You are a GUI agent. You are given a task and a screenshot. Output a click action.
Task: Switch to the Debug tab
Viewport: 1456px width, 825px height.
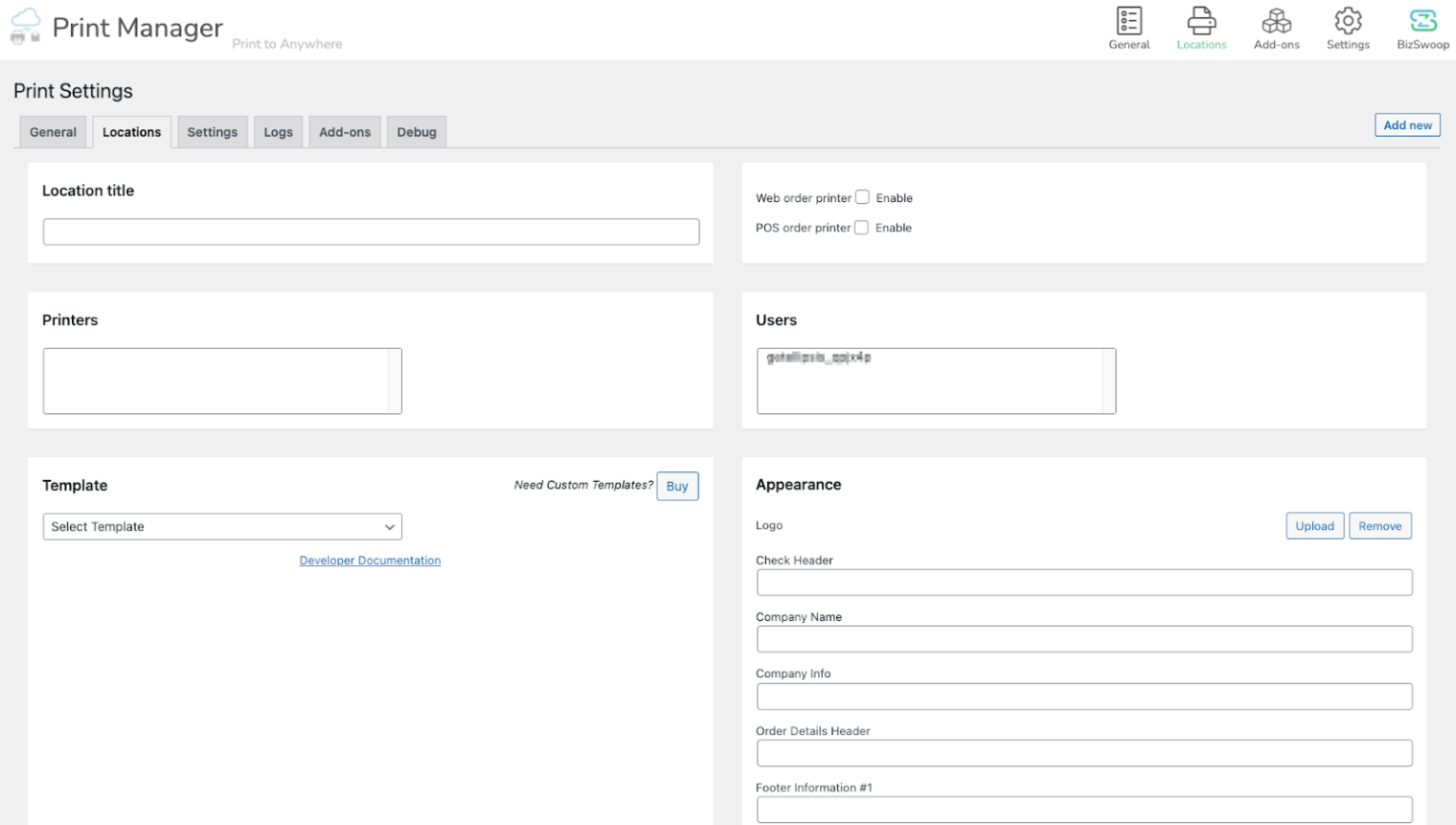click(416, 132)
